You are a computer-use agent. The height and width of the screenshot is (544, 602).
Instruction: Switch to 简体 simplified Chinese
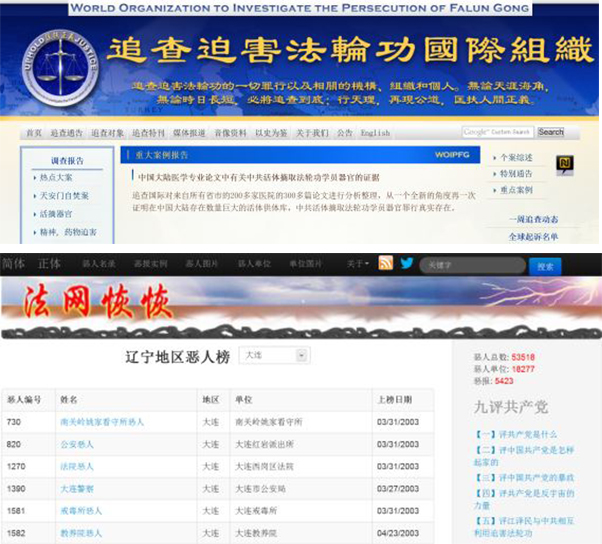[14, 264]
